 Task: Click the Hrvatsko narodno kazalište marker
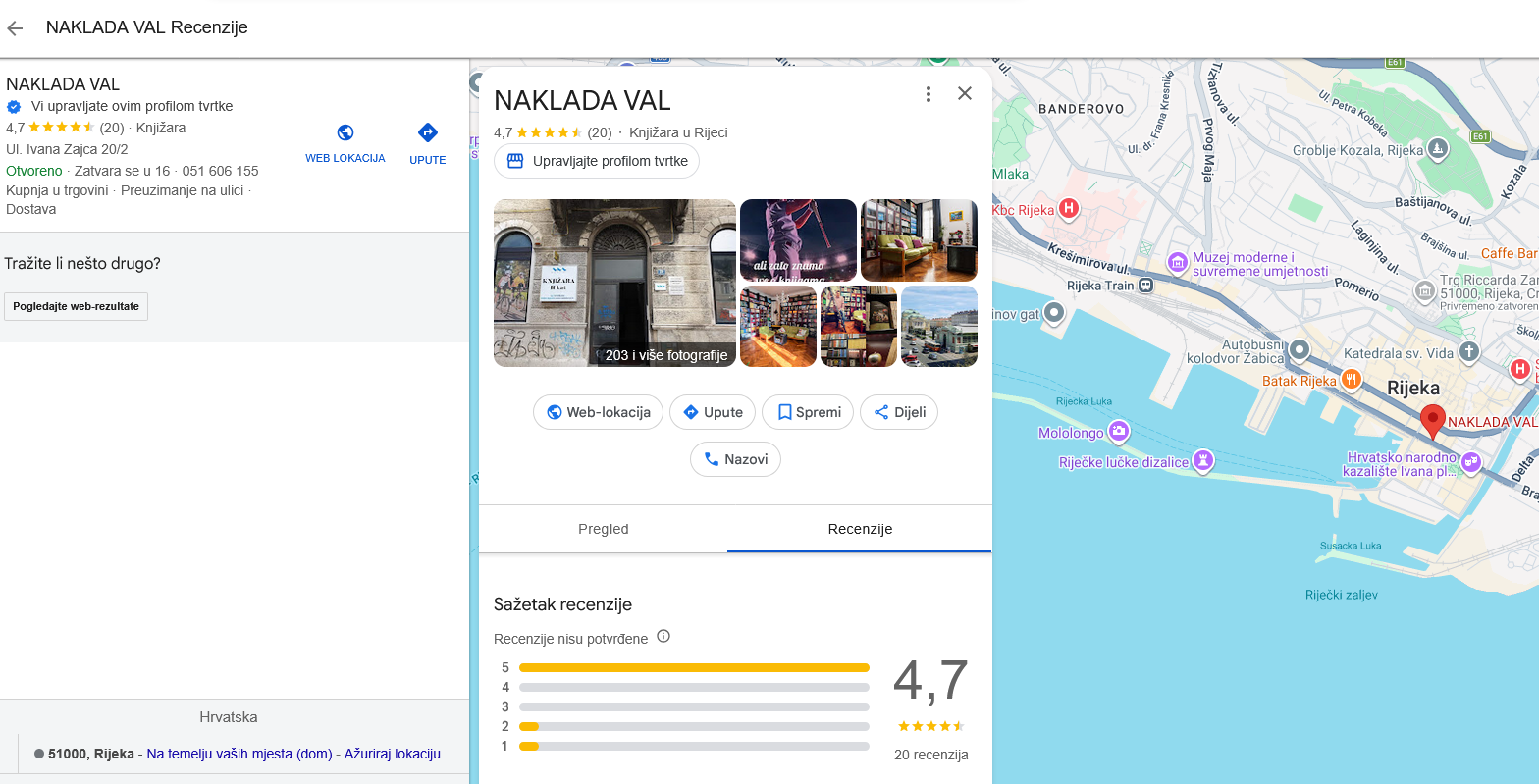point(1470,462)
